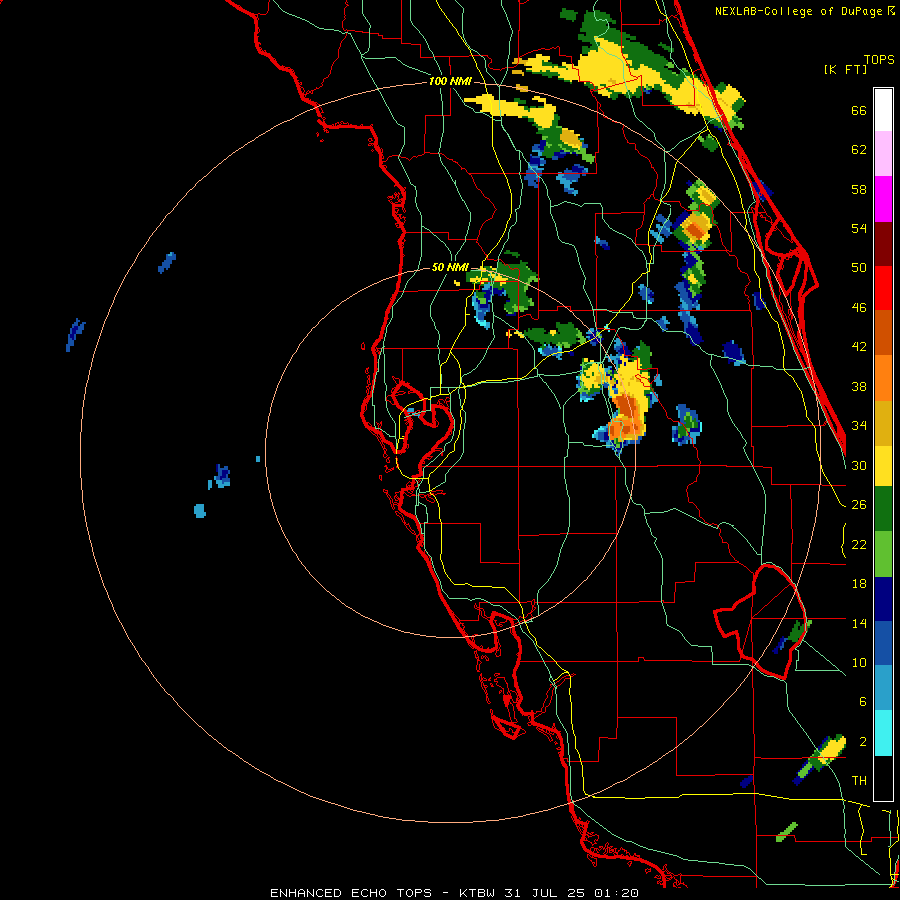Click the light blue echo below the Gulf cluster
The image size is (900, 900).
(x=200, y=510)
